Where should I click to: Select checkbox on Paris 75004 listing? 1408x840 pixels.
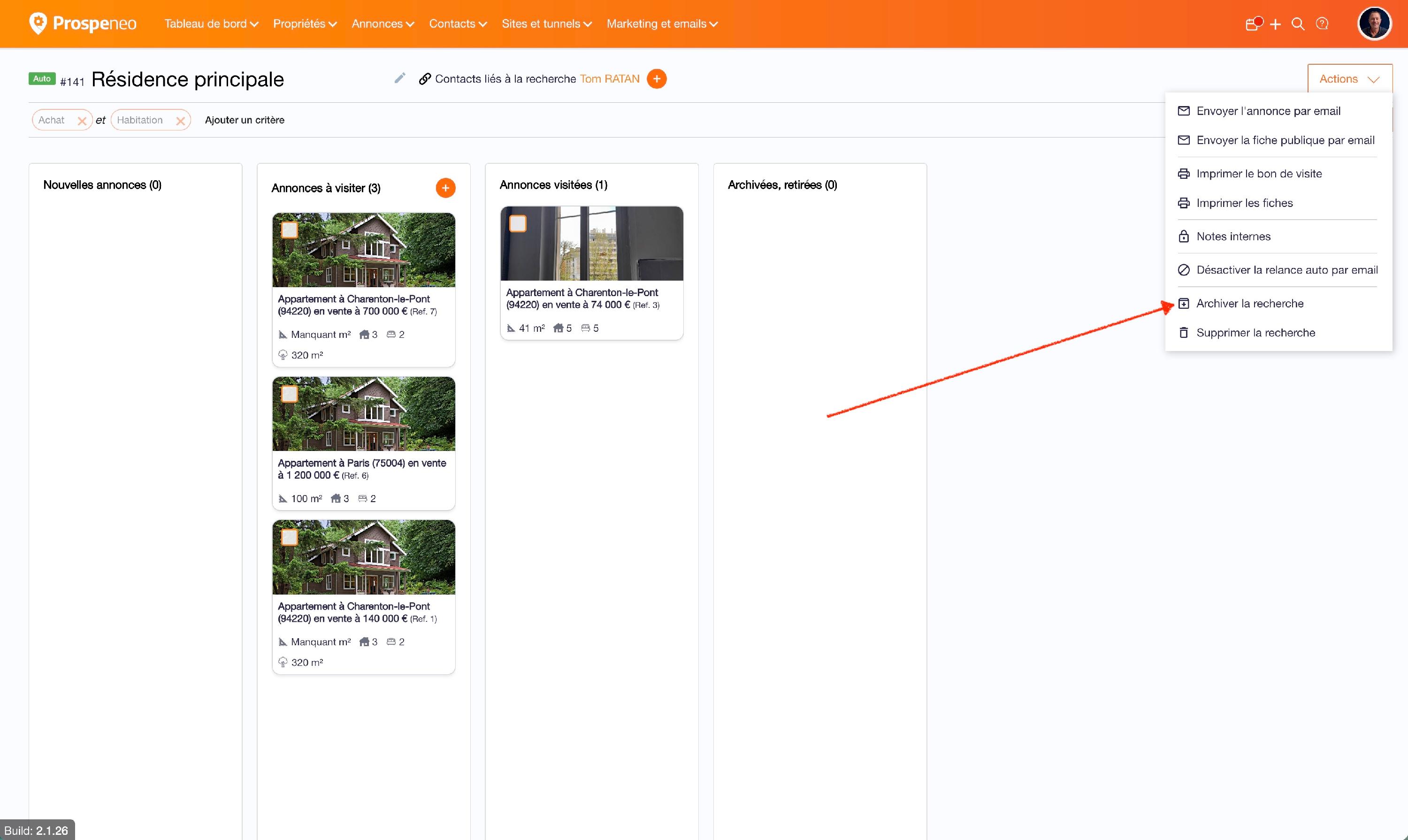(289, 394)
